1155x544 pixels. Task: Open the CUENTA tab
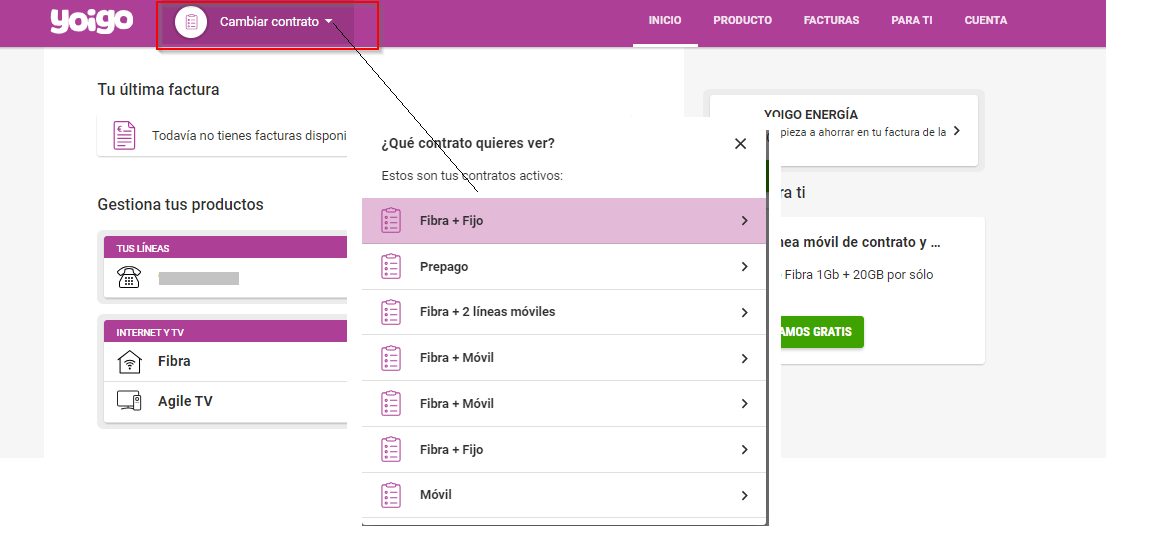[986, 21]
